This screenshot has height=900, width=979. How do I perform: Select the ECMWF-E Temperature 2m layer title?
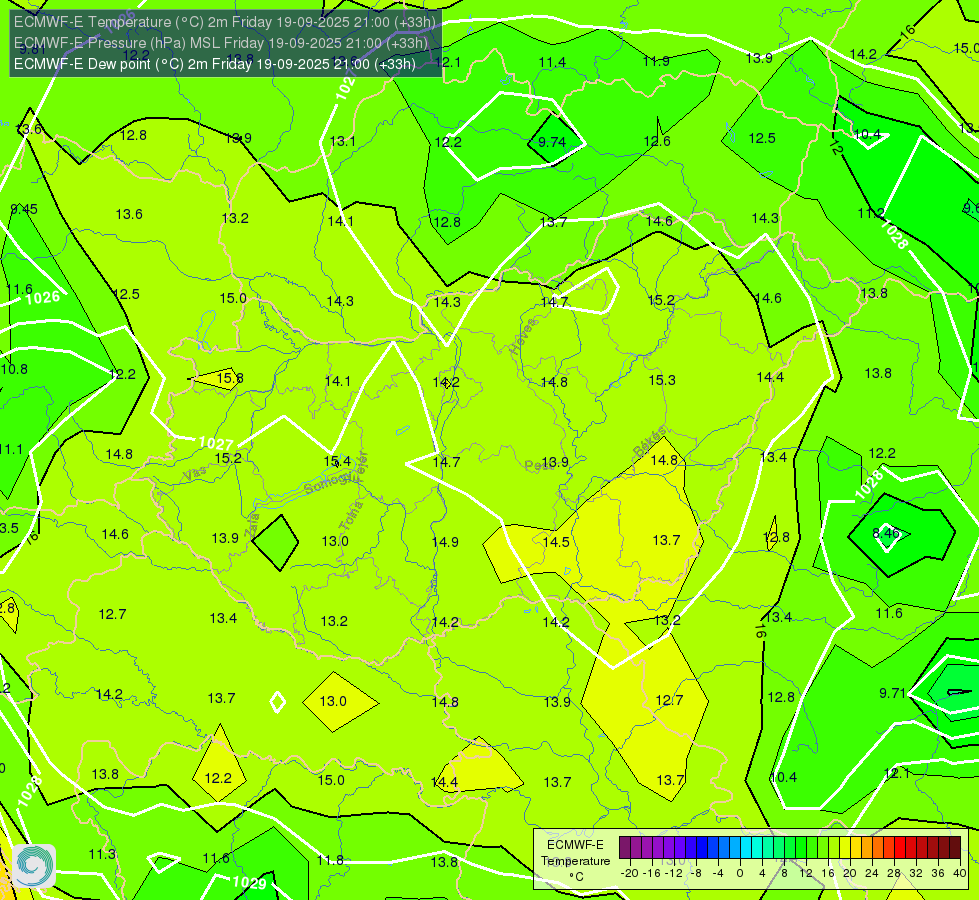225,22
